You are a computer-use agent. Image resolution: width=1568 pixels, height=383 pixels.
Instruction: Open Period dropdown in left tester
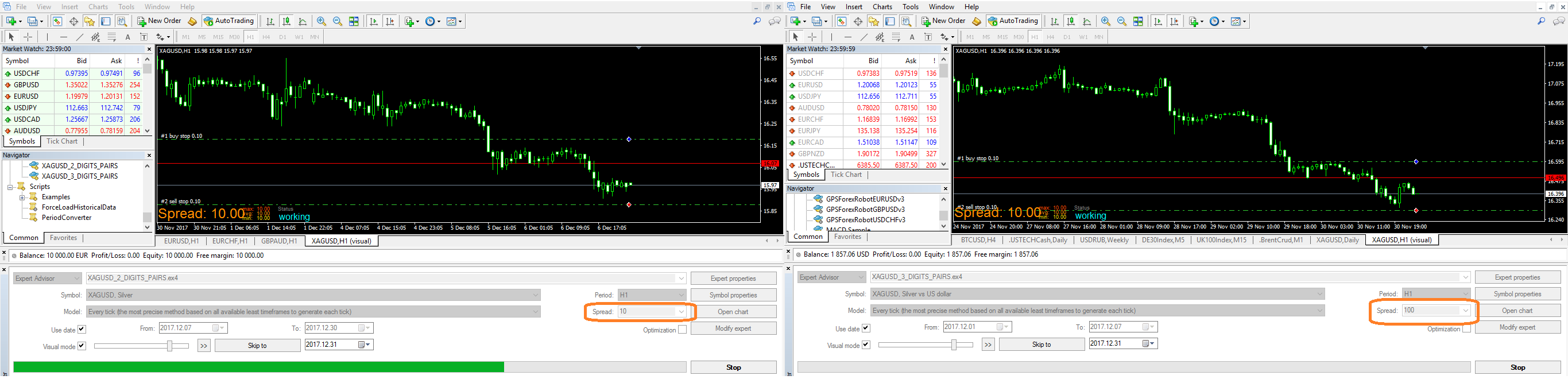coord(652,295)
